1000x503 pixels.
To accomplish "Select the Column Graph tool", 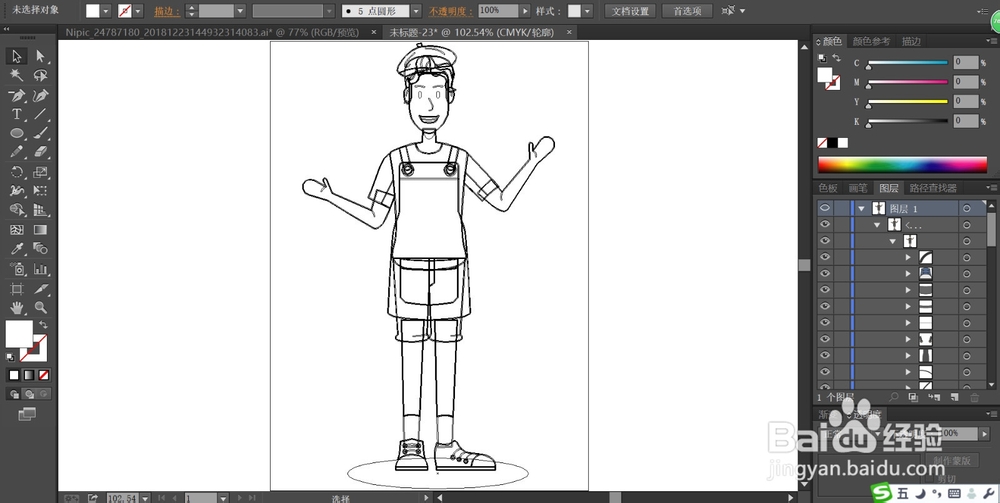I will click(41, 269).
